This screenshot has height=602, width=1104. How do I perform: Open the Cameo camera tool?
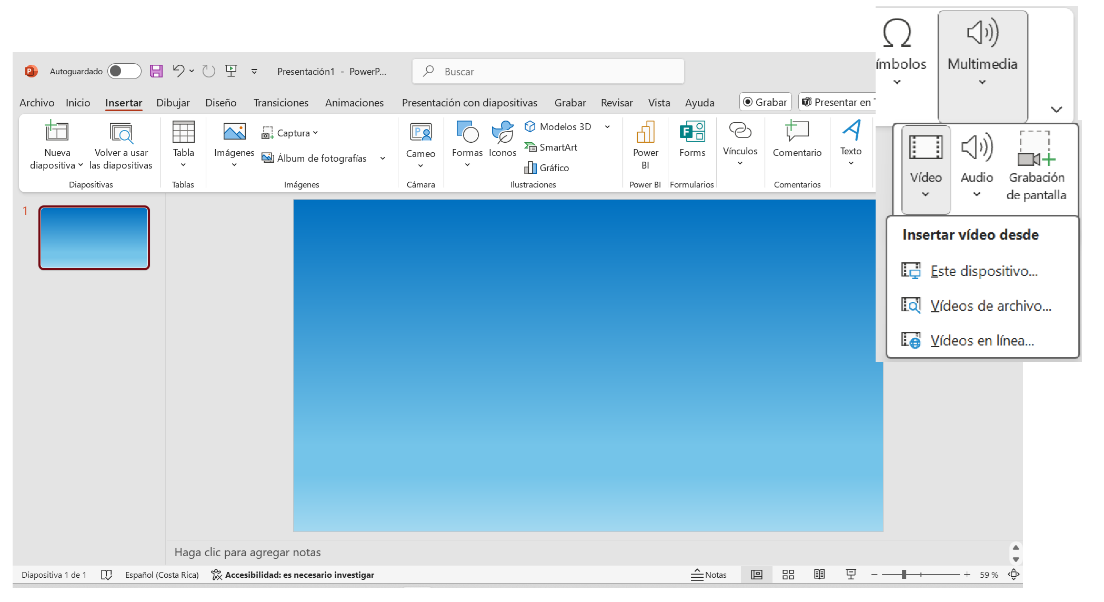click(420, 133)
